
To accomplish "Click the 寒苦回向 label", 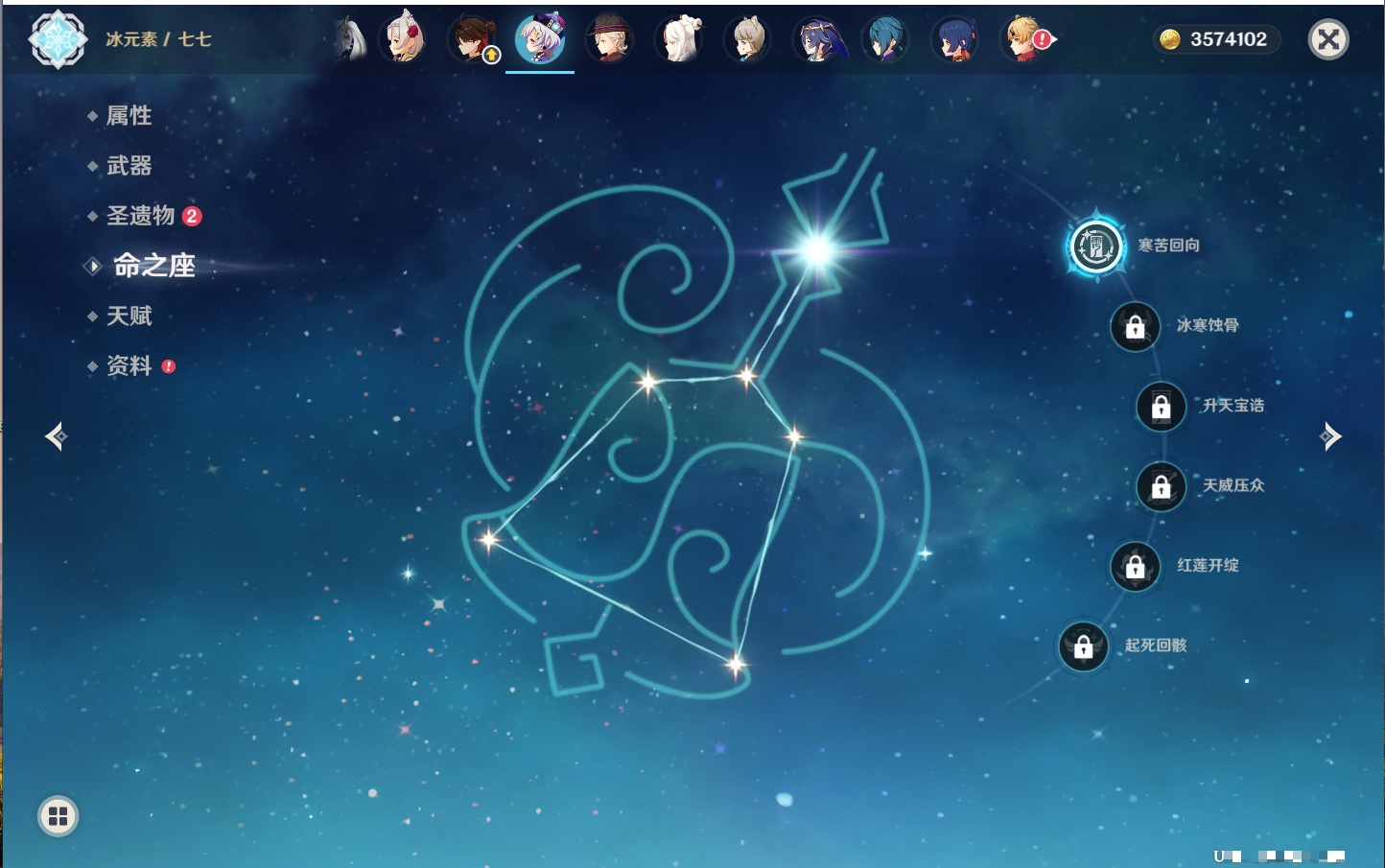I will [1168, 246].
